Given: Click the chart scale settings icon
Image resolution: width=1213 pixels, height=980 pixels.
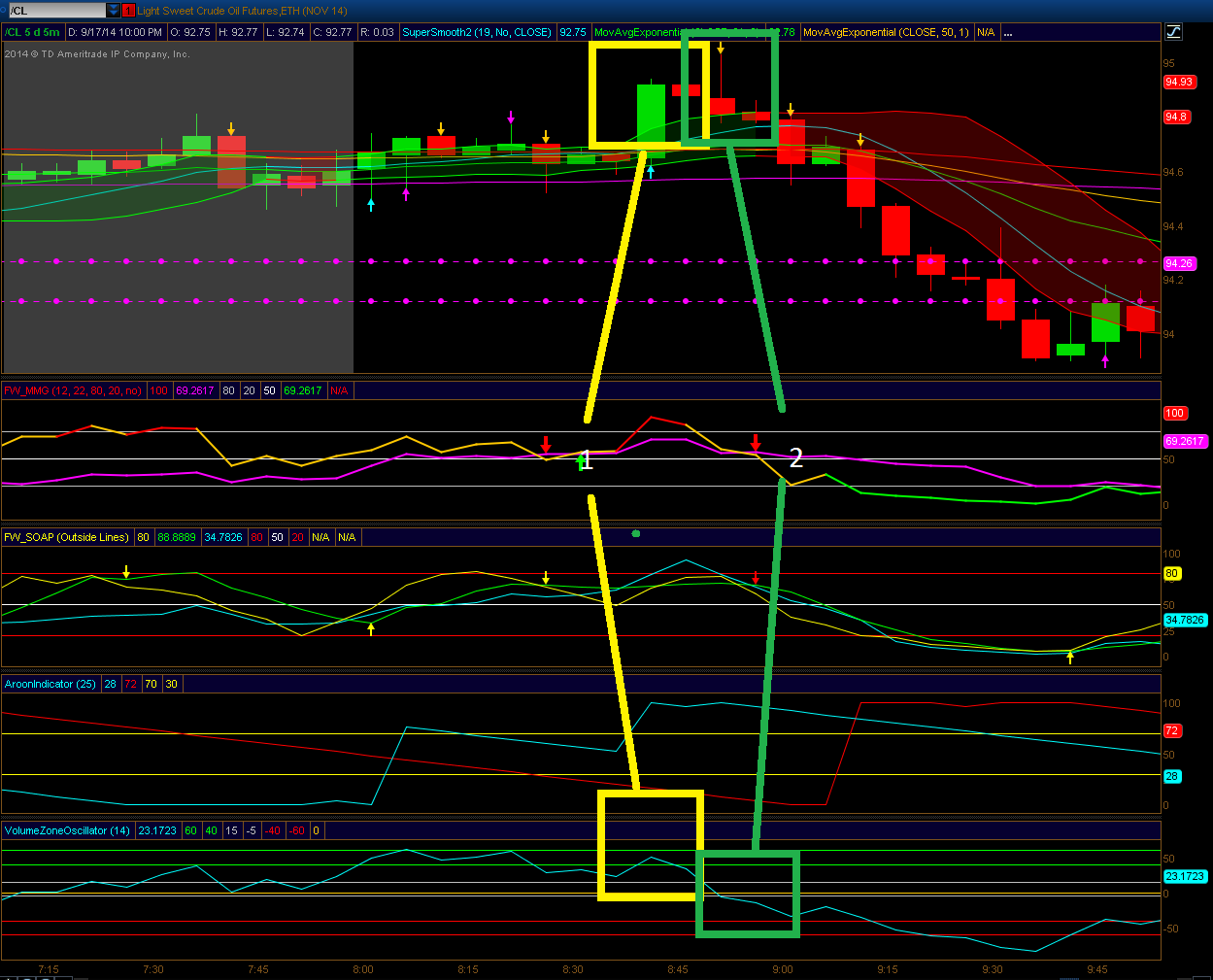Looking at the screenshot, I should pyautogui.click(x=1173, y=32).
